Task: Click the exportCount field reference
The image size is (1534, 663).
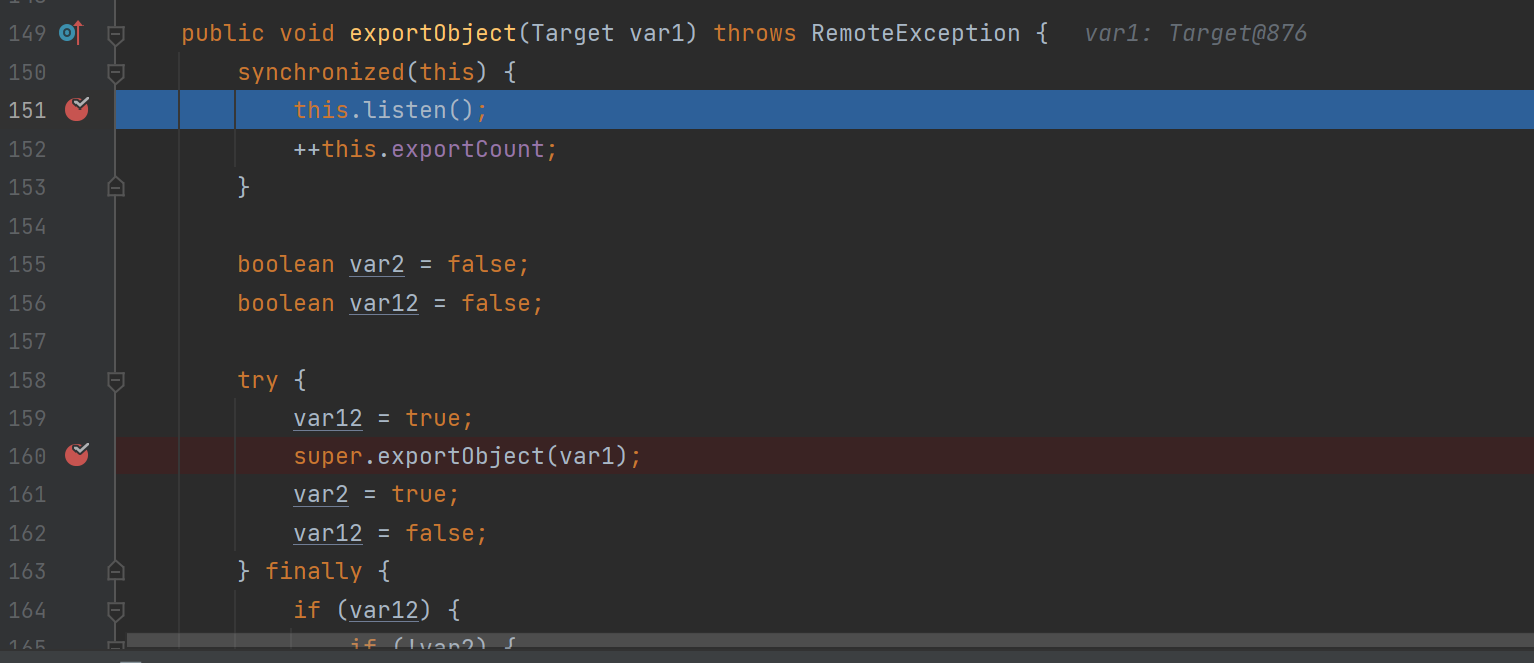Action: tap(467, 149)
